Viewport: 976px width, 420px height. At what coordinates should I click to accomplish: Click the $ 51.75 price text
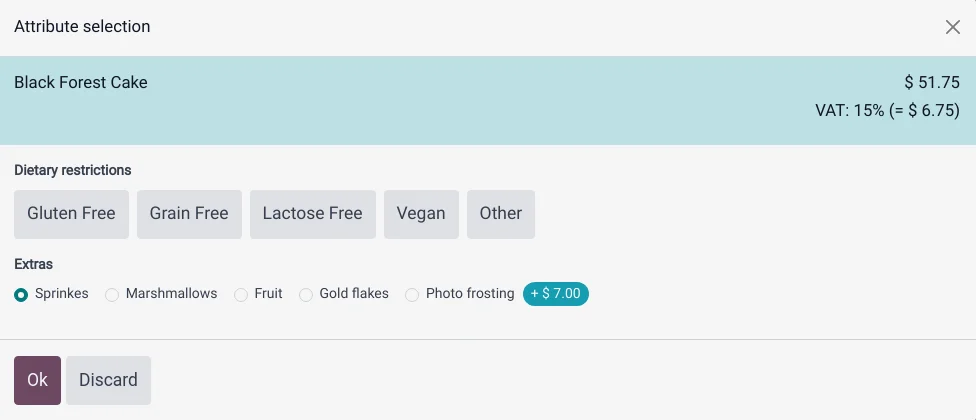(932, 83)
